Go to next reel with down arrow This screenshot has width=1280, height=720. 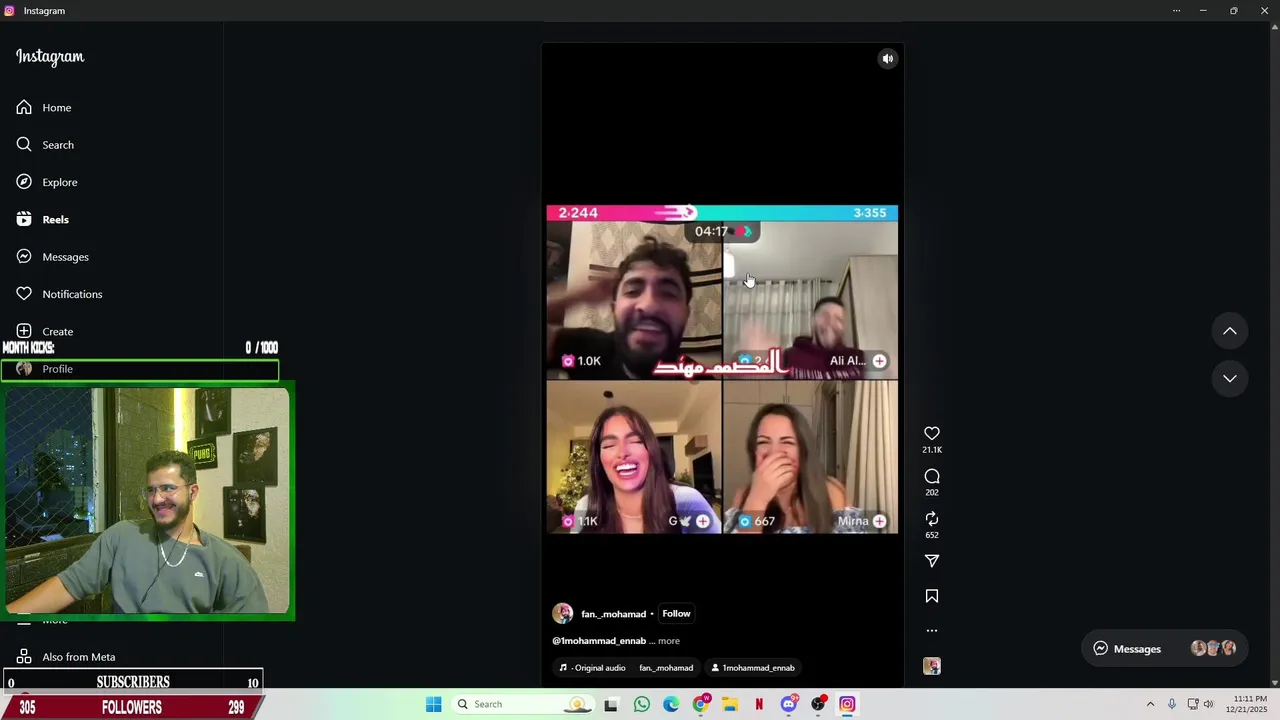[x=1230, y=379]
